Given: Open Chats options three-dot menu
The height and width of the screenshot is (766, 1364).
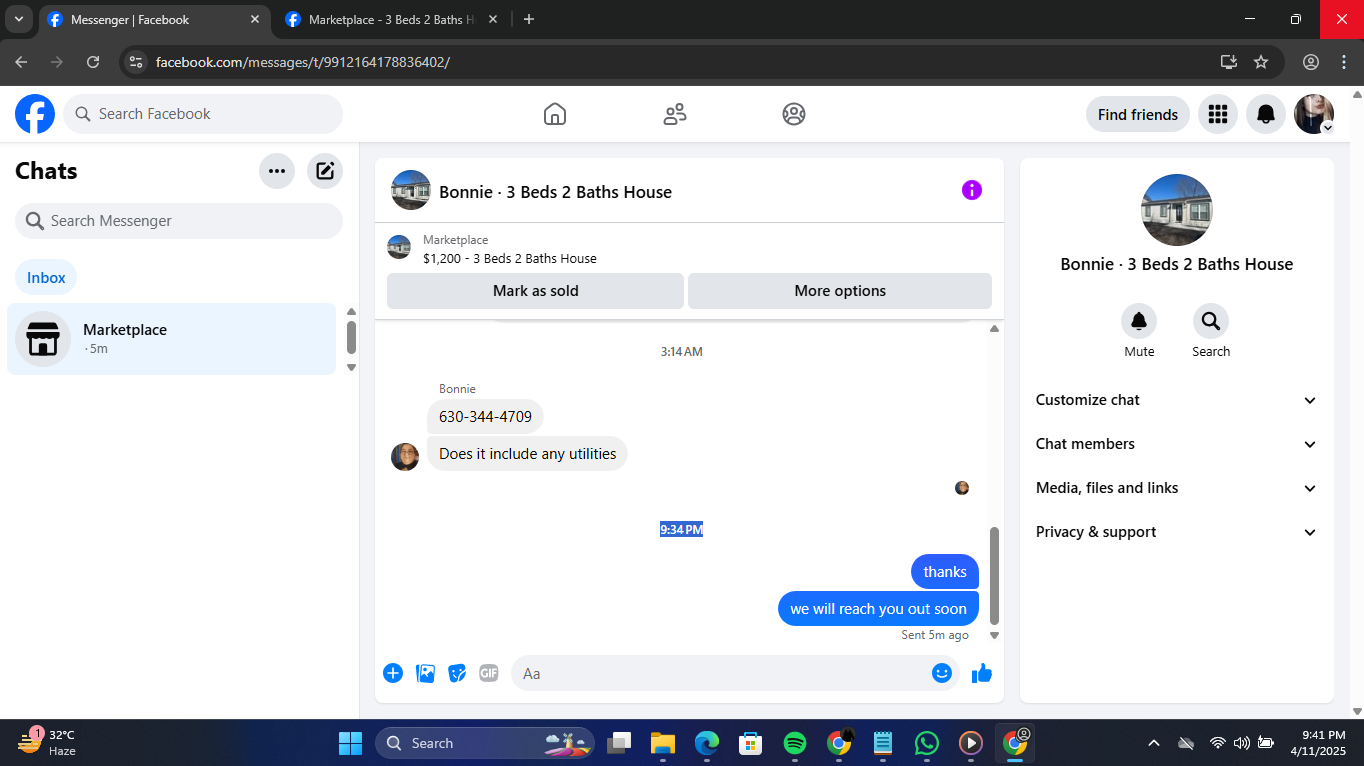Looking at the screenshot, I should pos(277,171).
